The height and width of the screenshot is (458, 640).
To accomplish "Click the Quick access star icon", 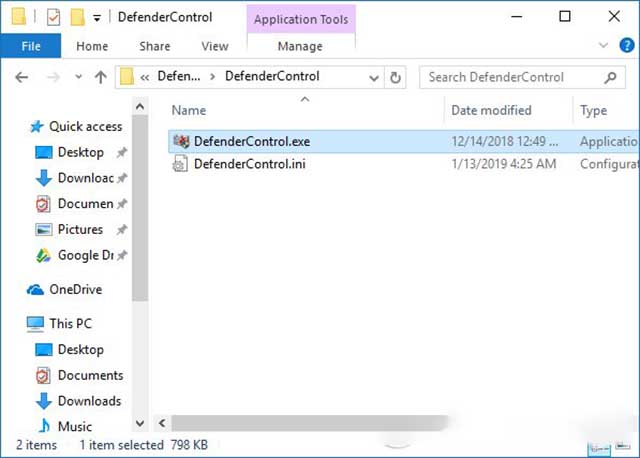I will 37,127.
